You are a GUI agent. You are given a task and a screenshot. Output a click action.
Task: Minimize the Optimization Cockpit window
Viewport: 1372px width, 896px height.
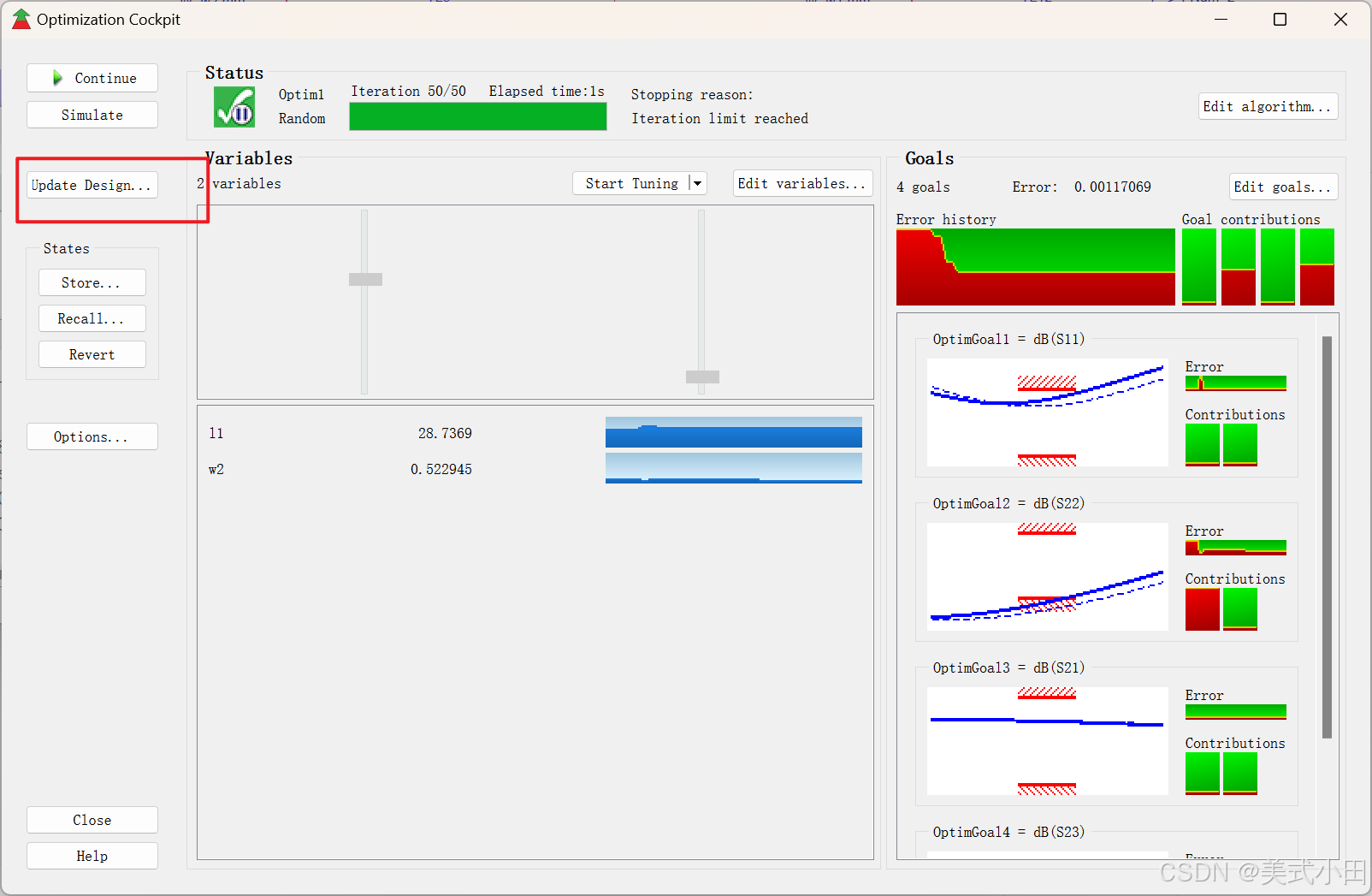pos(1221,19)
